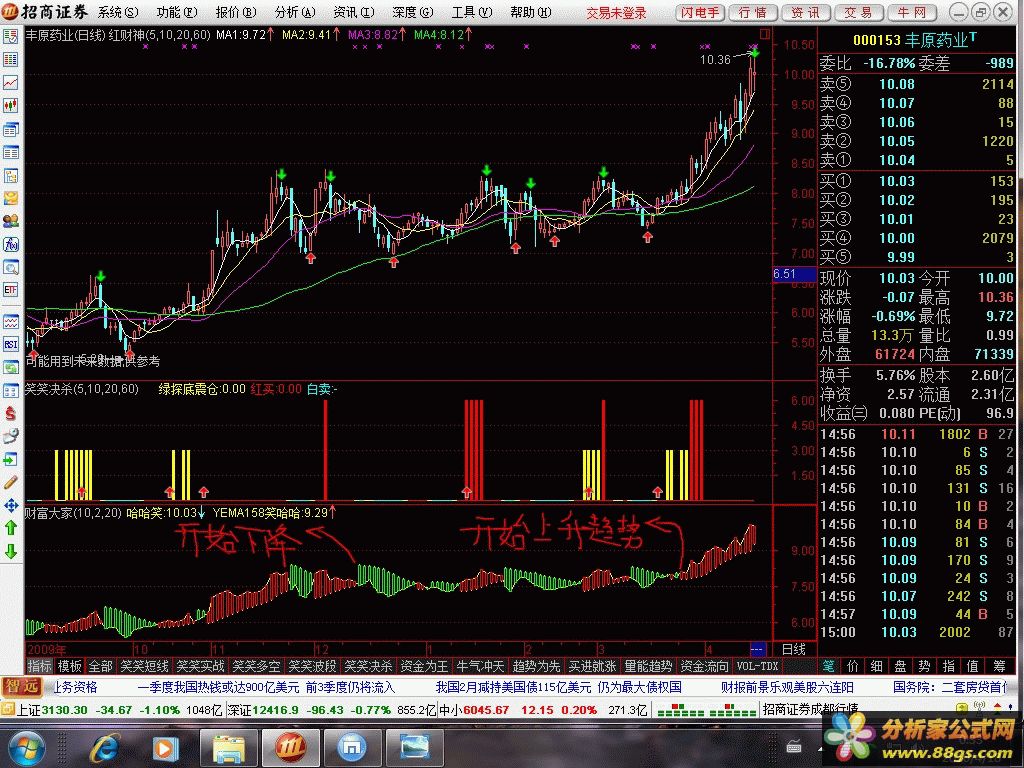The image size is (1024, 768).
Task: Switch to the 笑笑实战 indicator tab
Action: (200, 666)
